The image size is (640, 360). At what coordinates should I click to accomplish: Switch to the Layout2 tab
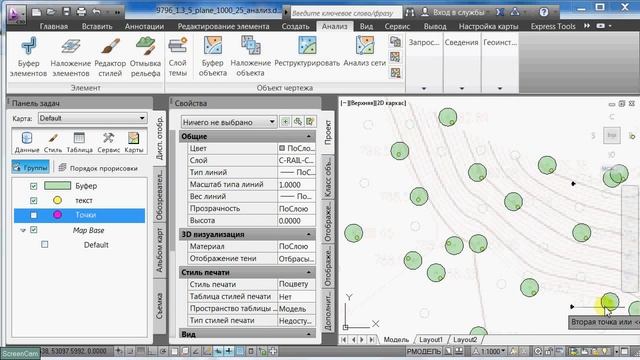465,339
